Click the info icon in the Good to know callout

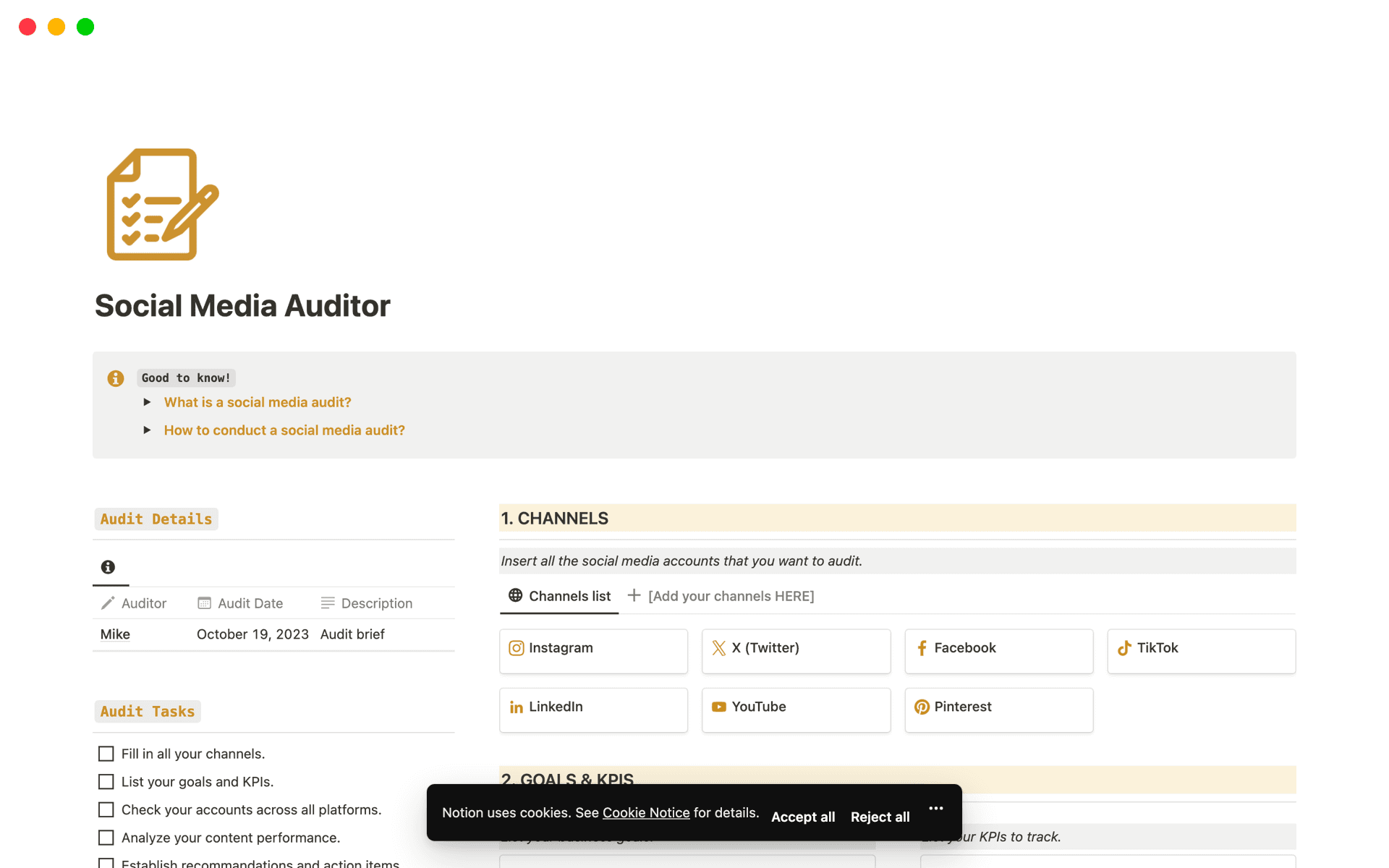click(x=116, y=378)
